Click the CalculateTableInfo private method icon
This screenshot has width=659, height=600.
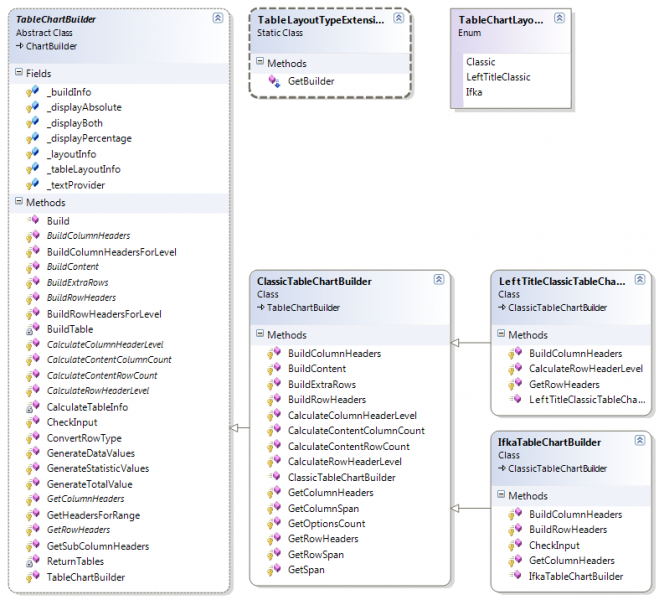tap(31, 407)
